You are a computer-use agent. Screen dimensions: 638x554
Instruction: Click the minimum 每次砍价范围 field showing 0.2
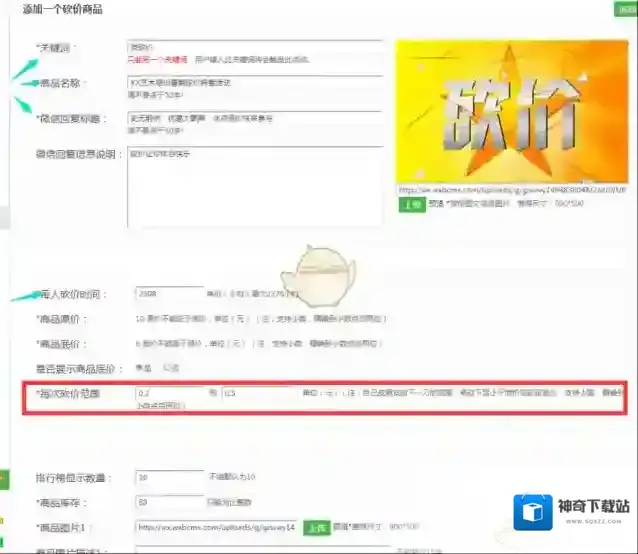pos(169,394)
